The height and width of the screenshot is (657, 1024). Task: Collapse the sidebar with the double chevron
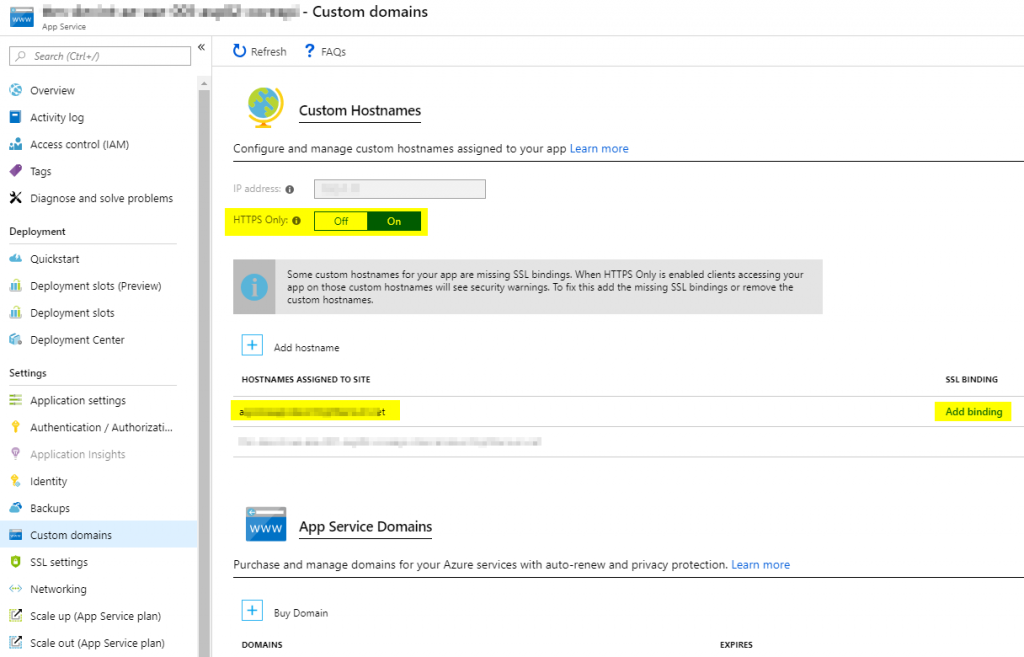[201, 46]
